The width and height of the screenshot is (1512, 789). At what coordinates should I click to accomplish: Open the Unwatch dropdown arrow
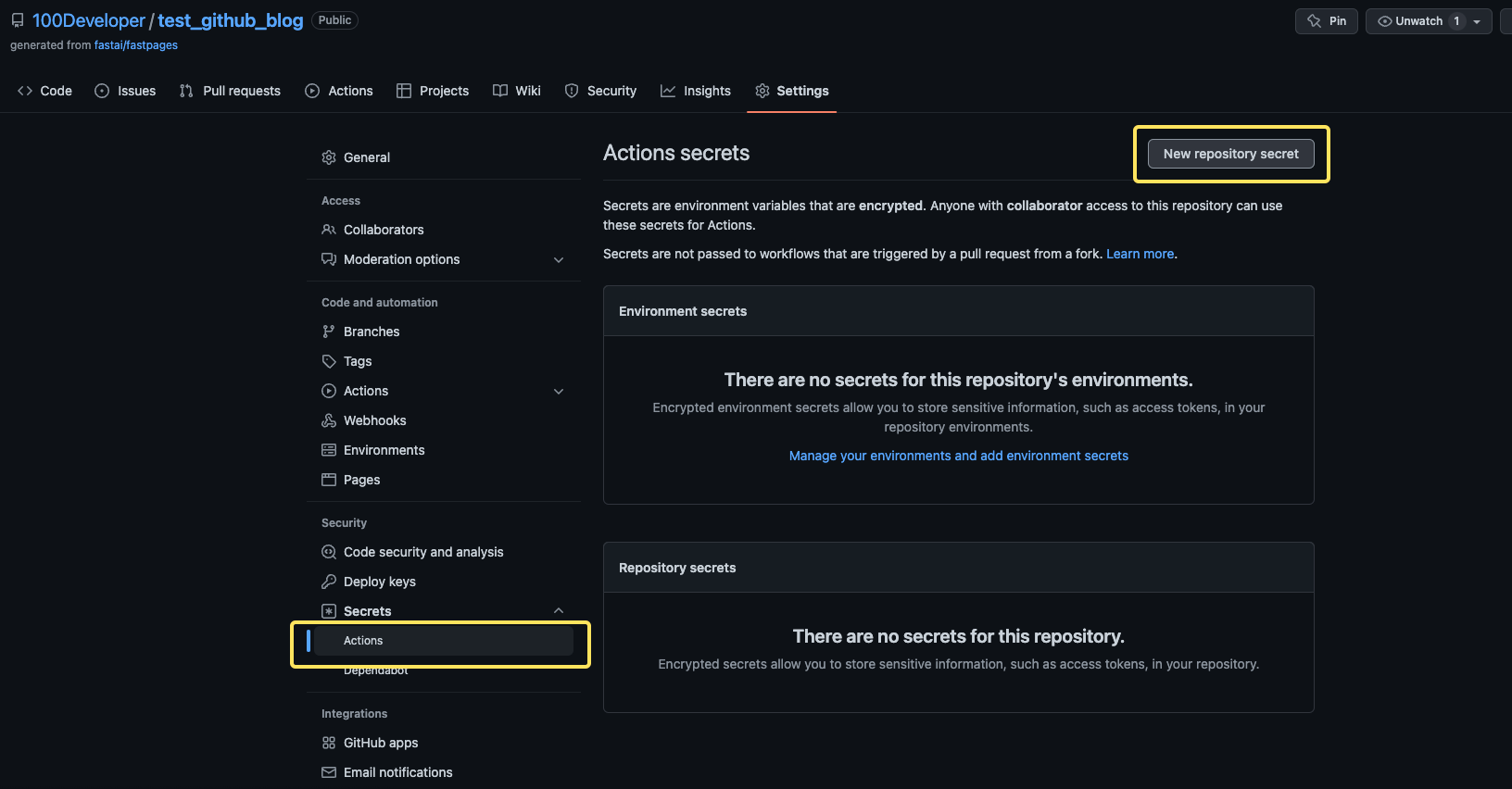click(x=1477, y=21)
